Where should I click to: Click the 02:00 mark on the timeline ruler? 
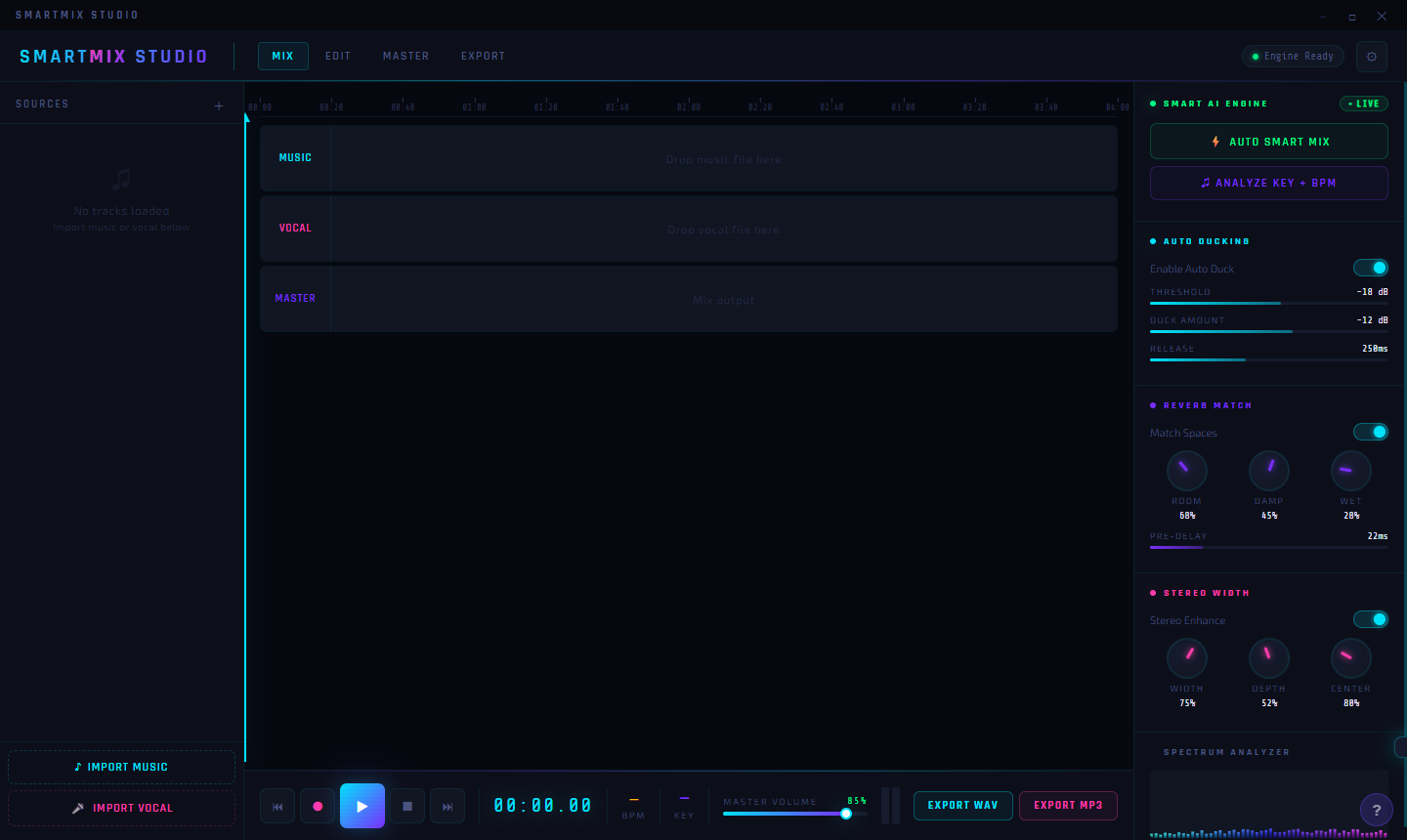[x=689, y=105]
